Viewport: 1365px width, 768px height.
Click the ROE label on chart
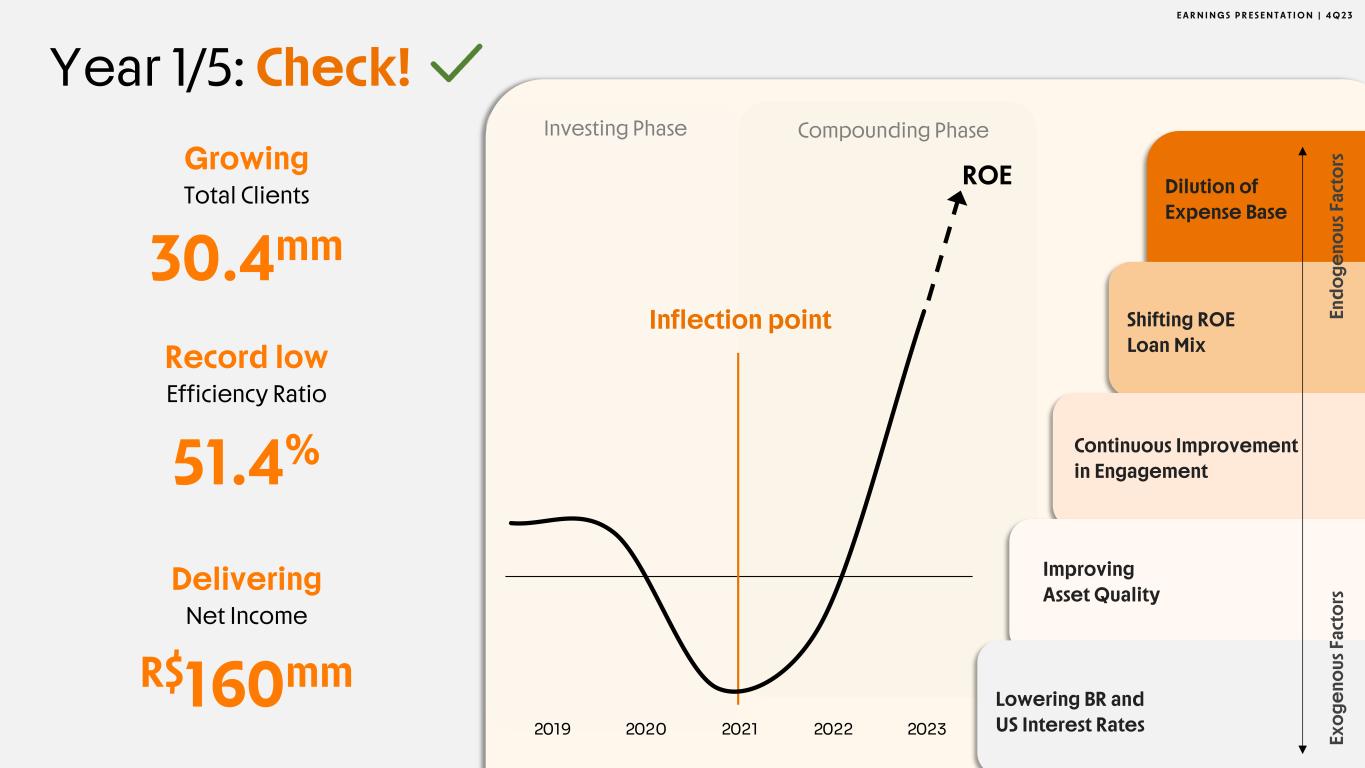click(986, 176)
